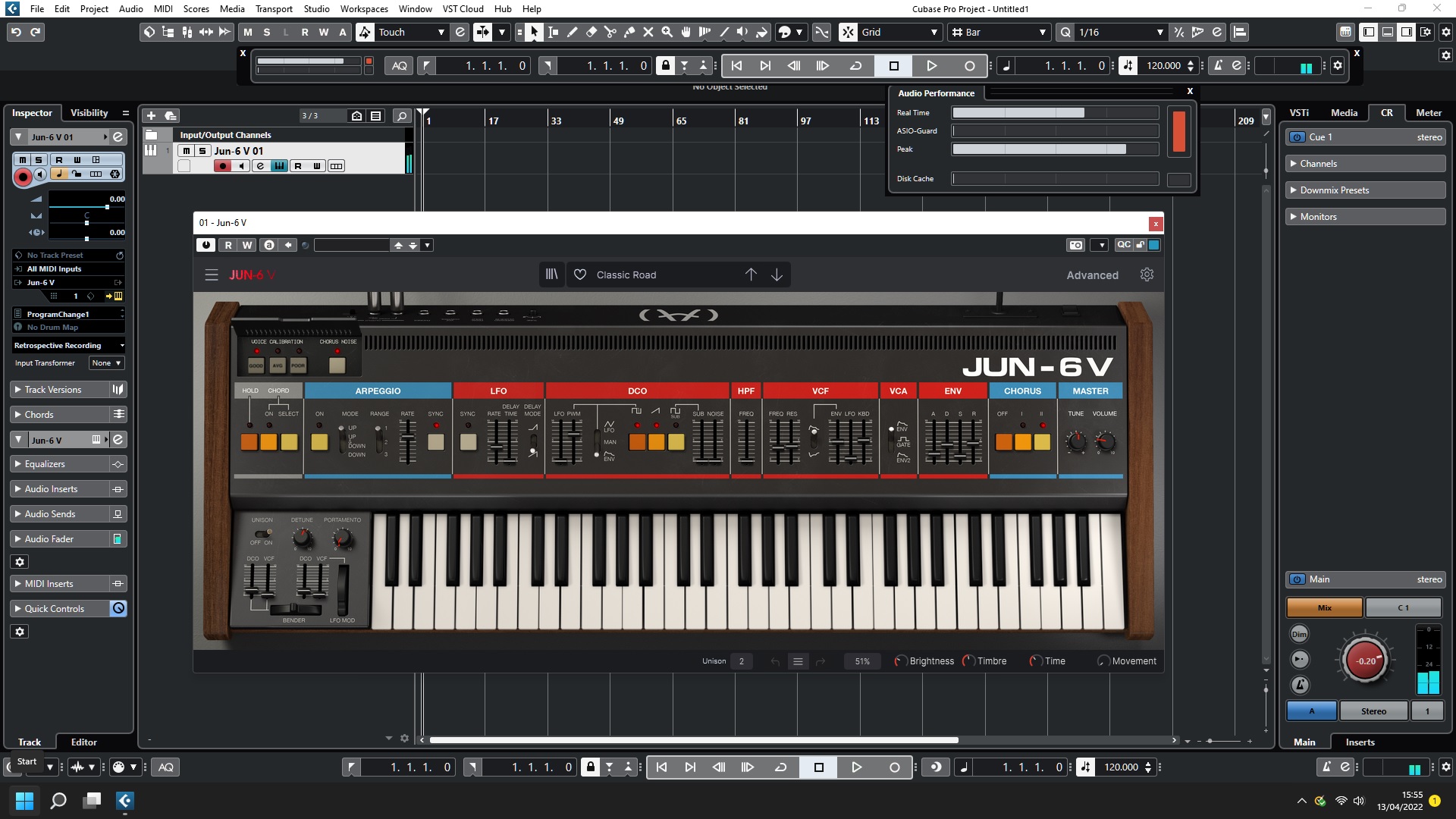Select the Split scissors tool
Screen dimensions: 1456x819
(x=610, y=32)
